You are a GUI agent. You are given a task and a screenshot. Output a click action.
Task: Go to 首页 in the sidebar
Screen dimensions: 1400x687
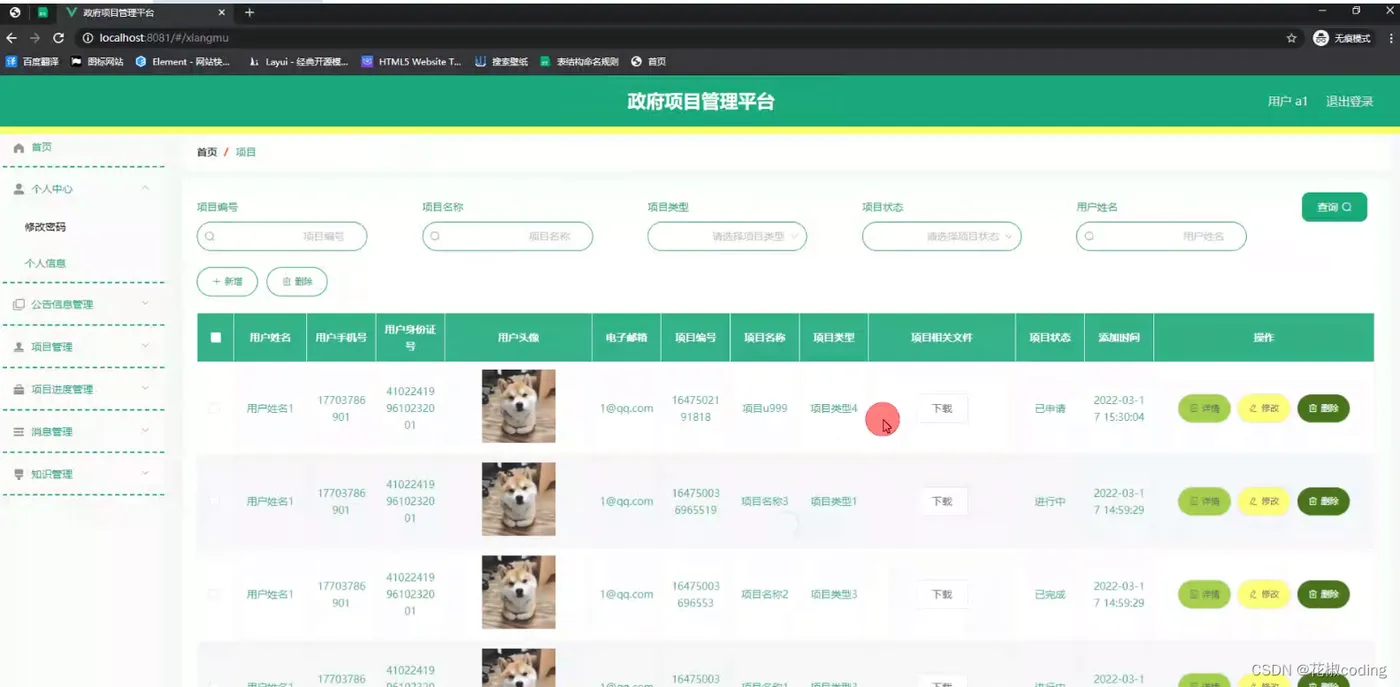(x=41, y=147)
